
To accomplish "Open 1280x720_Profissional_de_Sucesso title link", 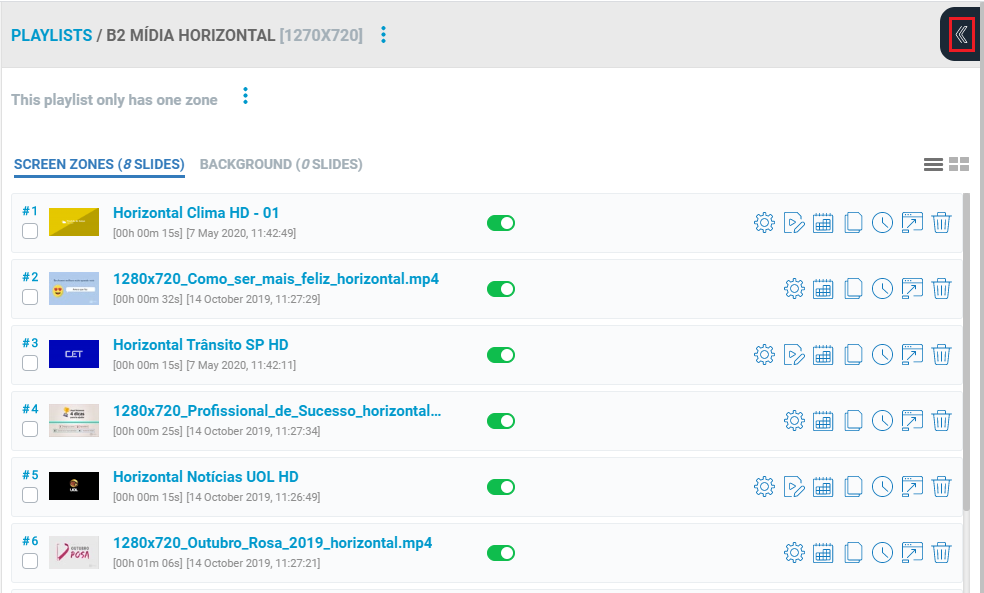I will pos(277,410).
